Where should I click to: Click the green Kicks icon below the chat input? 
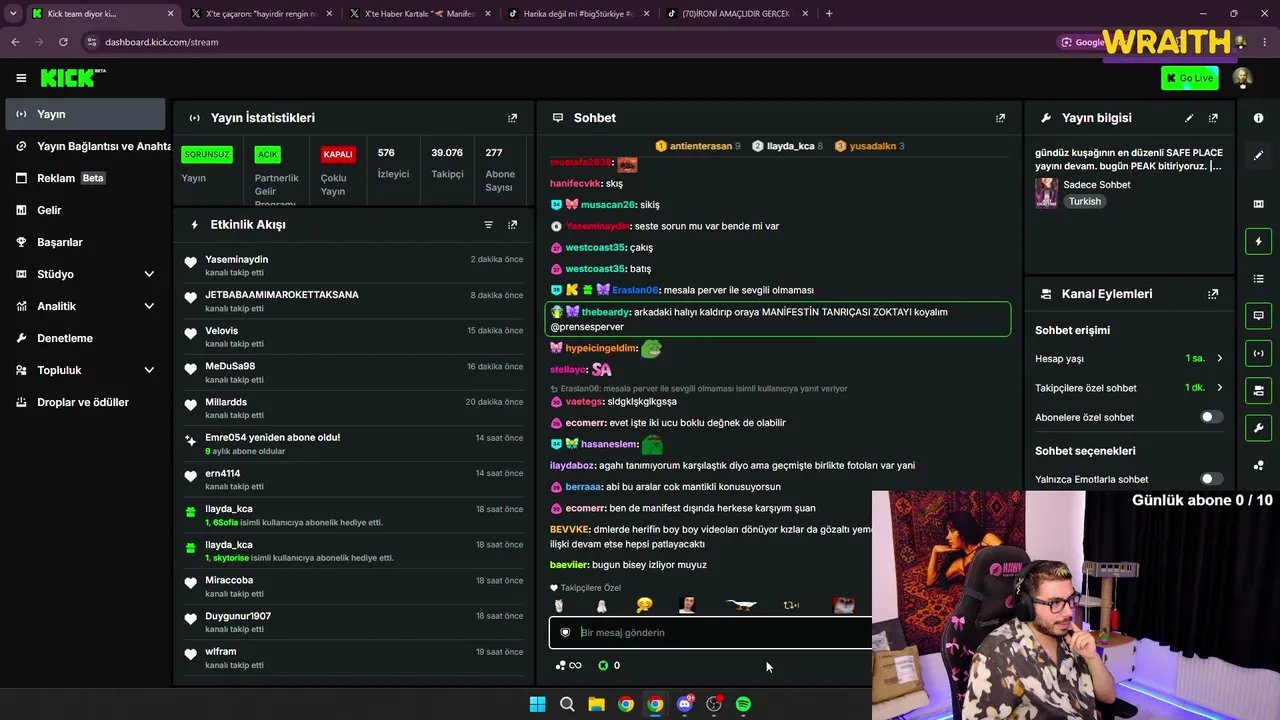pos(603,665)
